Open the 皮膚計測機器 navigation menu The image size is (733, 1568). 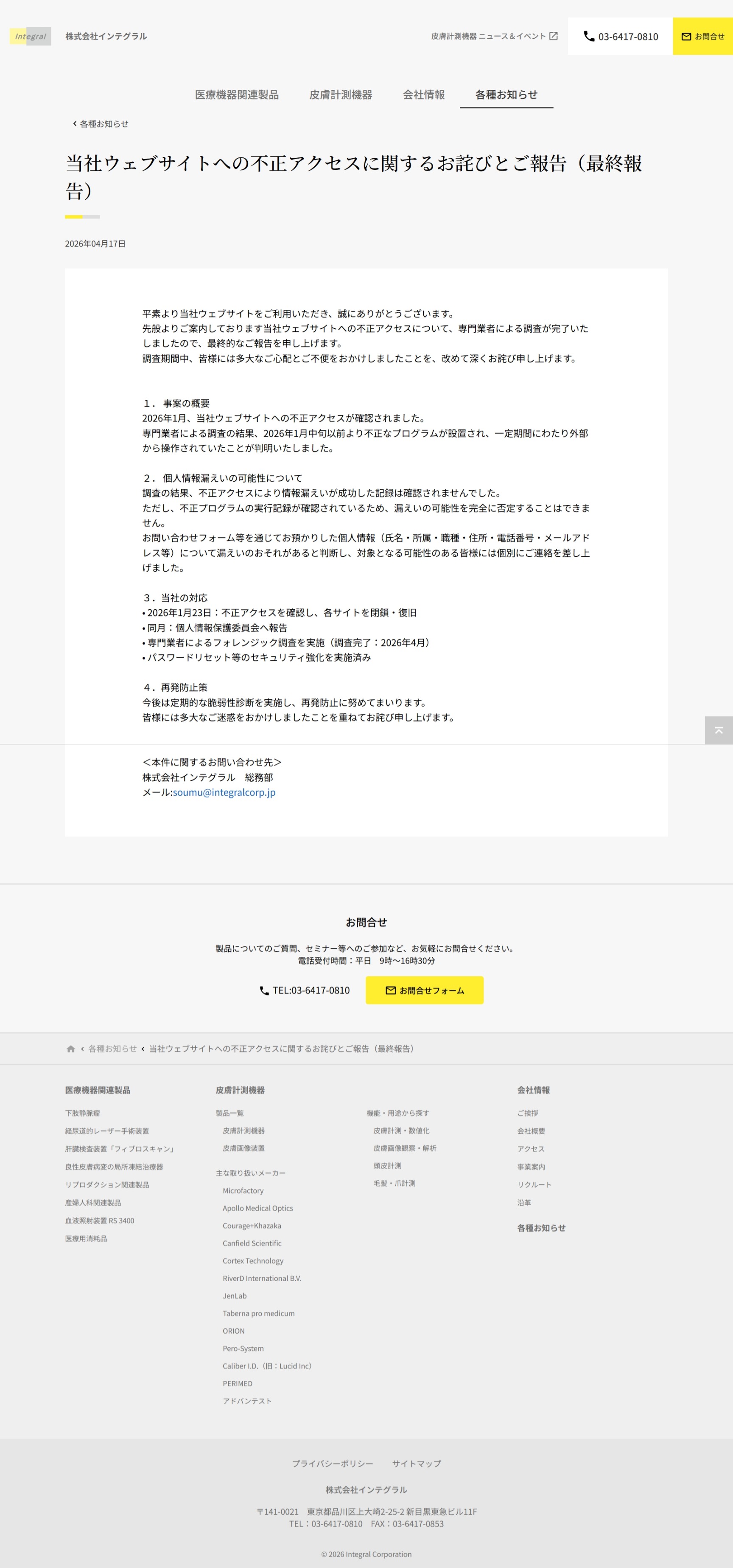340,95
